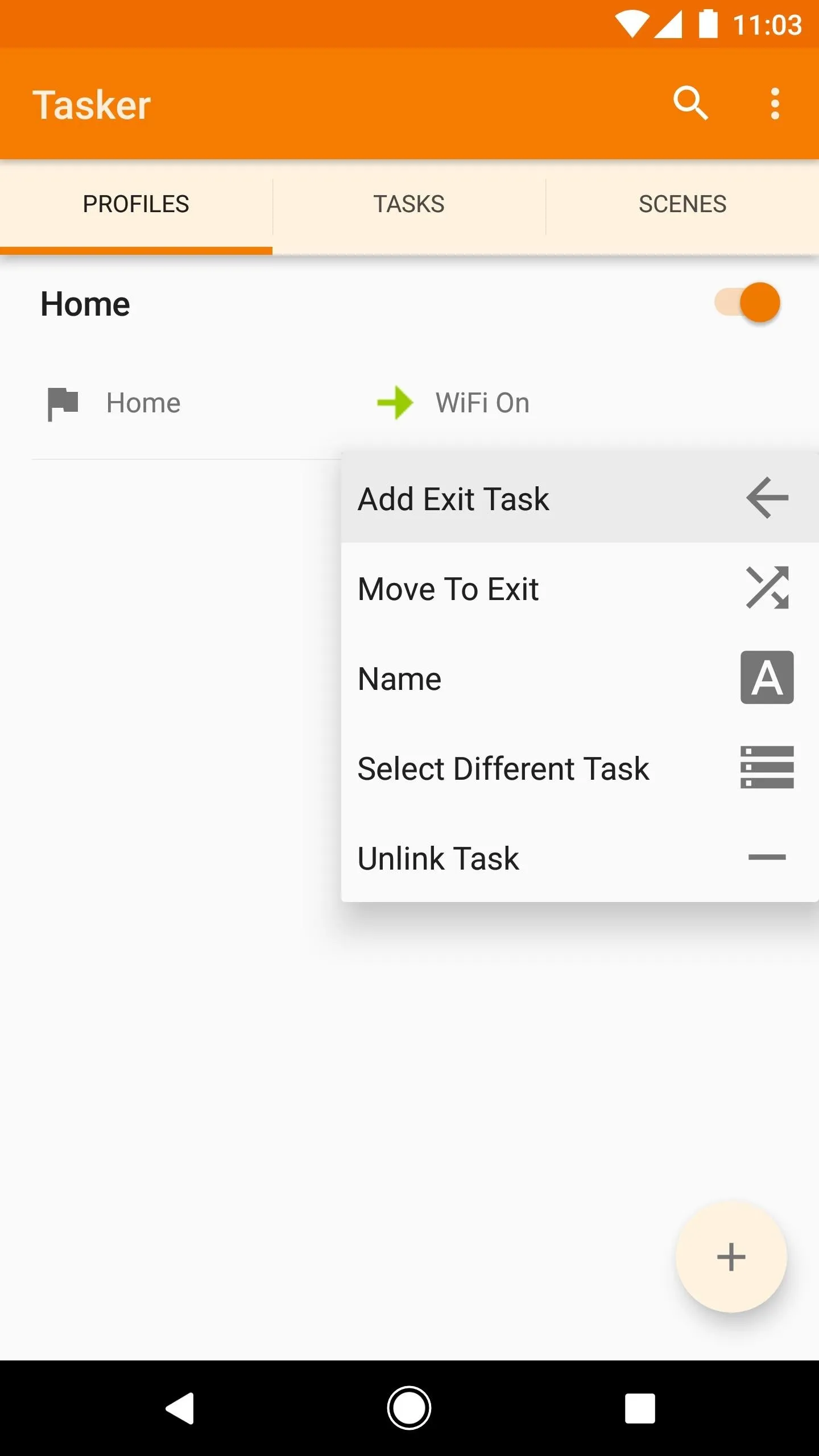Tap the WiFi On task label
Image resolution: width=819 pixels, height=1456 pixels.
click(482, 403)
